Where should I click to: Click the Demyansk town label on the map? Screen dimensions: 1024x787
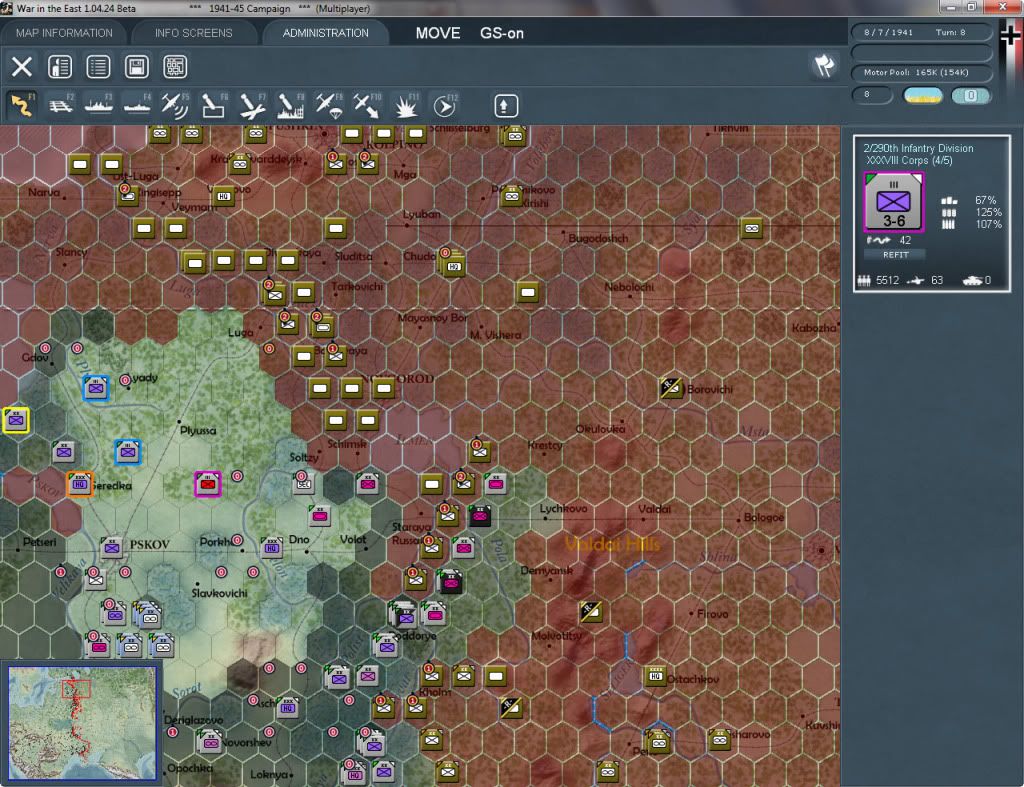547,570
